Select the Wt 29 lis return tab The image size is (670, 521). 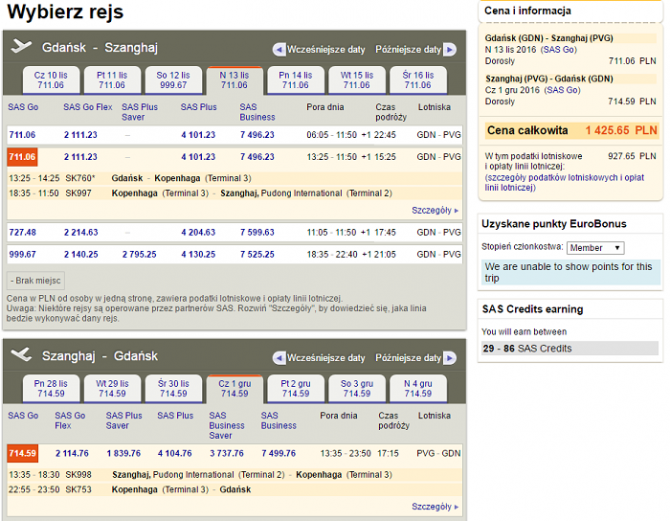coord(112,389)
